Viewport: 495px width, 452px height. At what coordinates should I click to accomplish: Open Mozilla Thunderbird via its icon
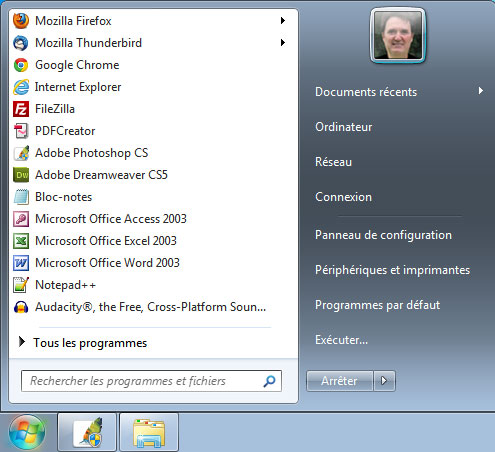(21, 43)
